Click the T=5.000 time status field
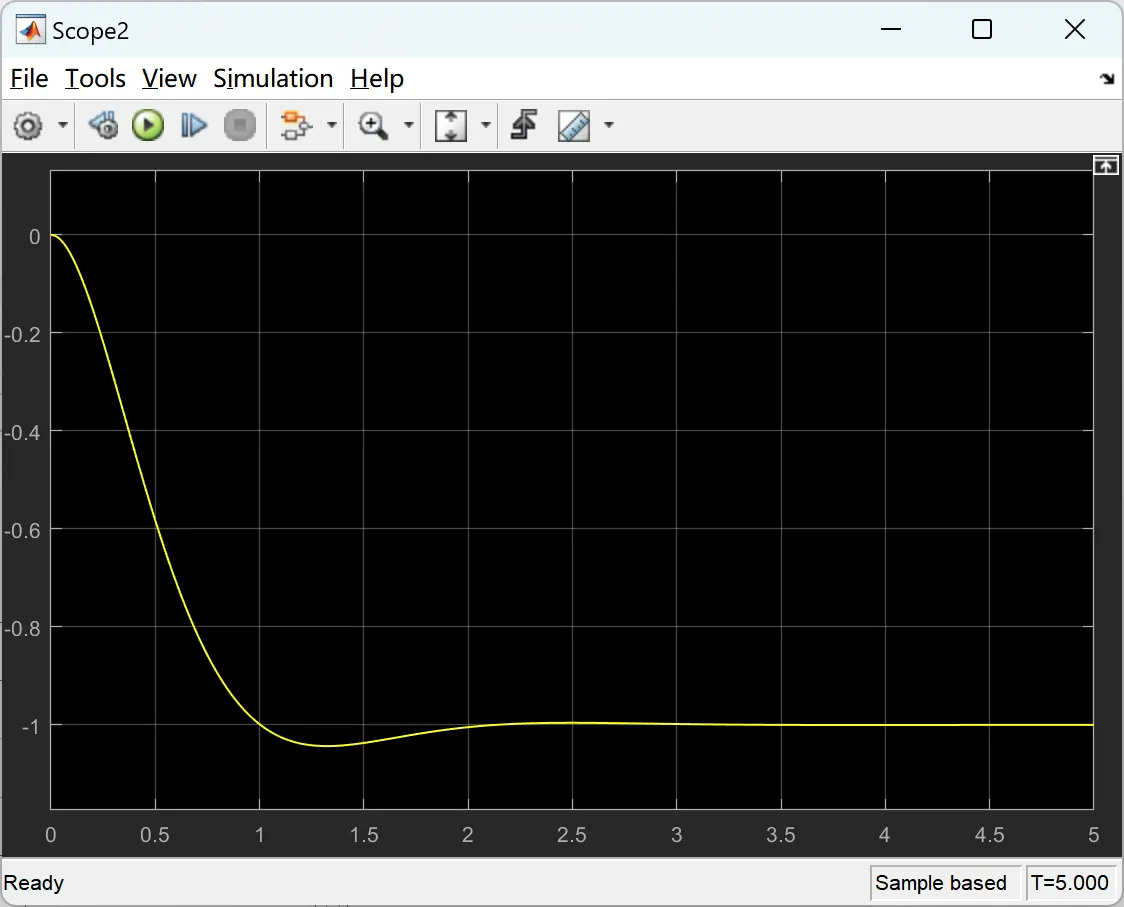This screenshot has height=907, width=1124. pos(1070,883)
